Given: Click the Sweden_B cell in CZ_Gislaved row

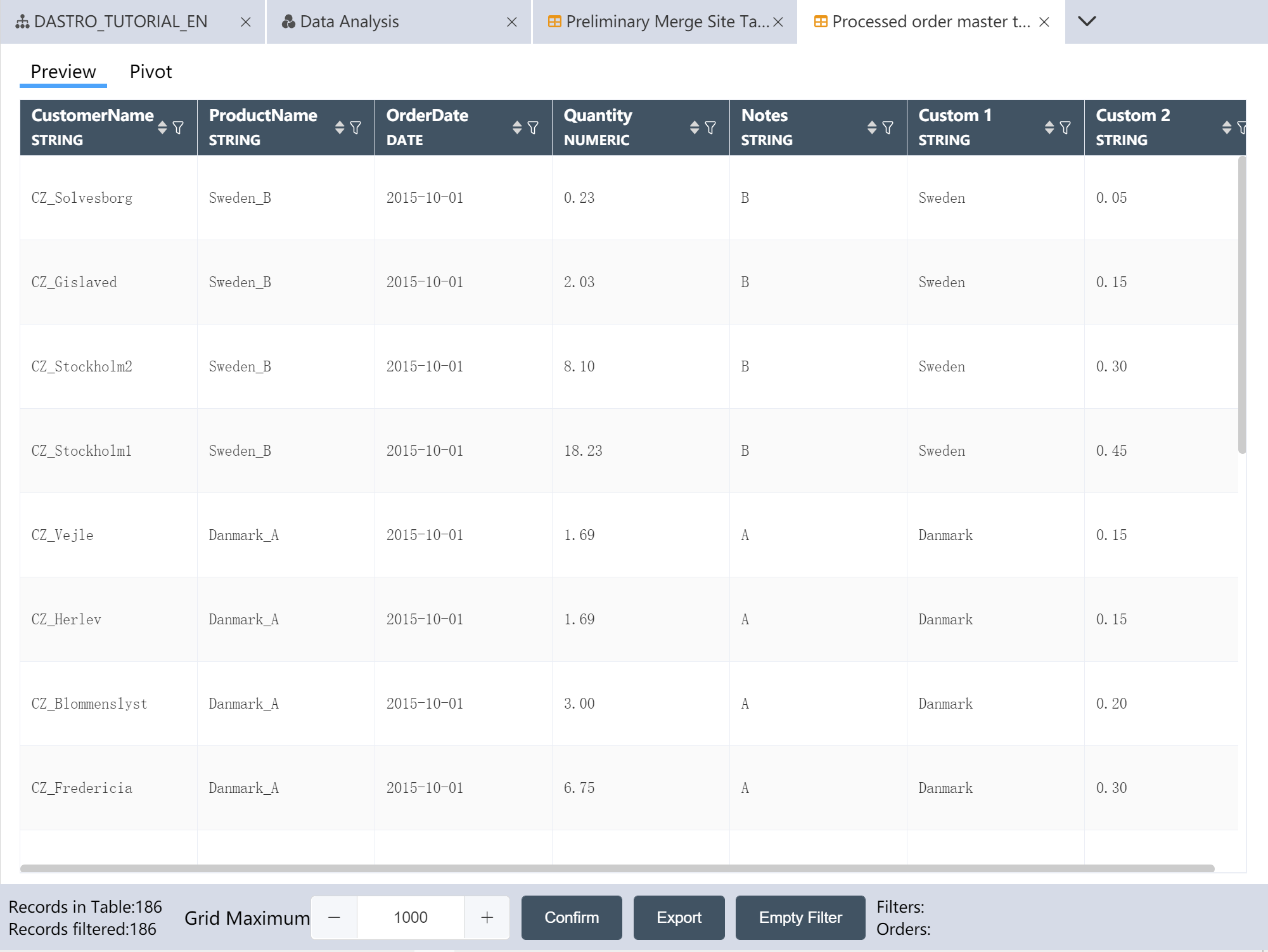Looking at the screenshot, I should pos(286,282).
